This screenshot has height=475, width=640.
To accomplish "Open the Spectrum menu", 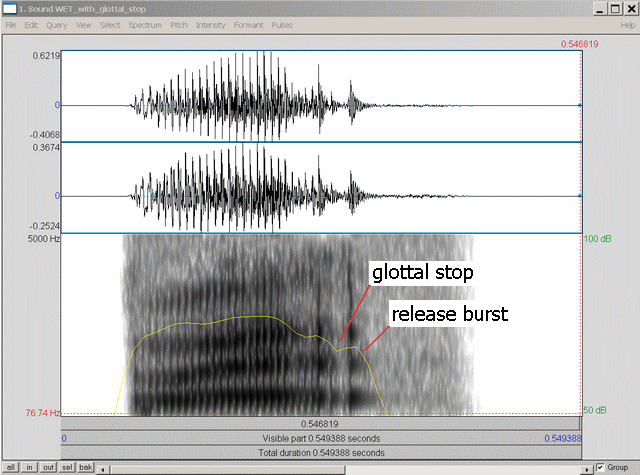I will (x=145, y=24).
